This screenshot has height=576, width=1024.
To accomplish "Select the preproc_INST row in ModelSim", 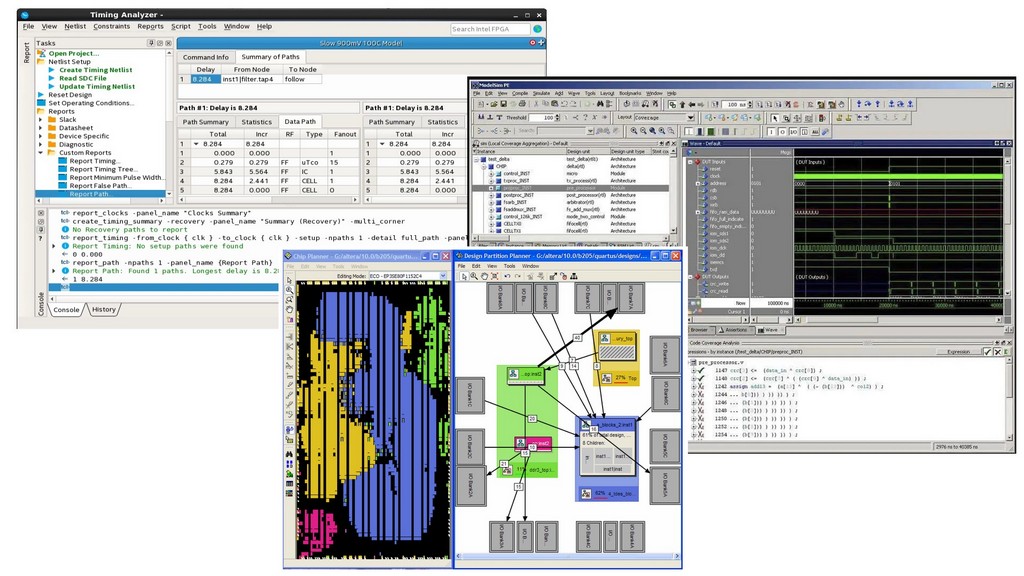I will tap(570, 188).
